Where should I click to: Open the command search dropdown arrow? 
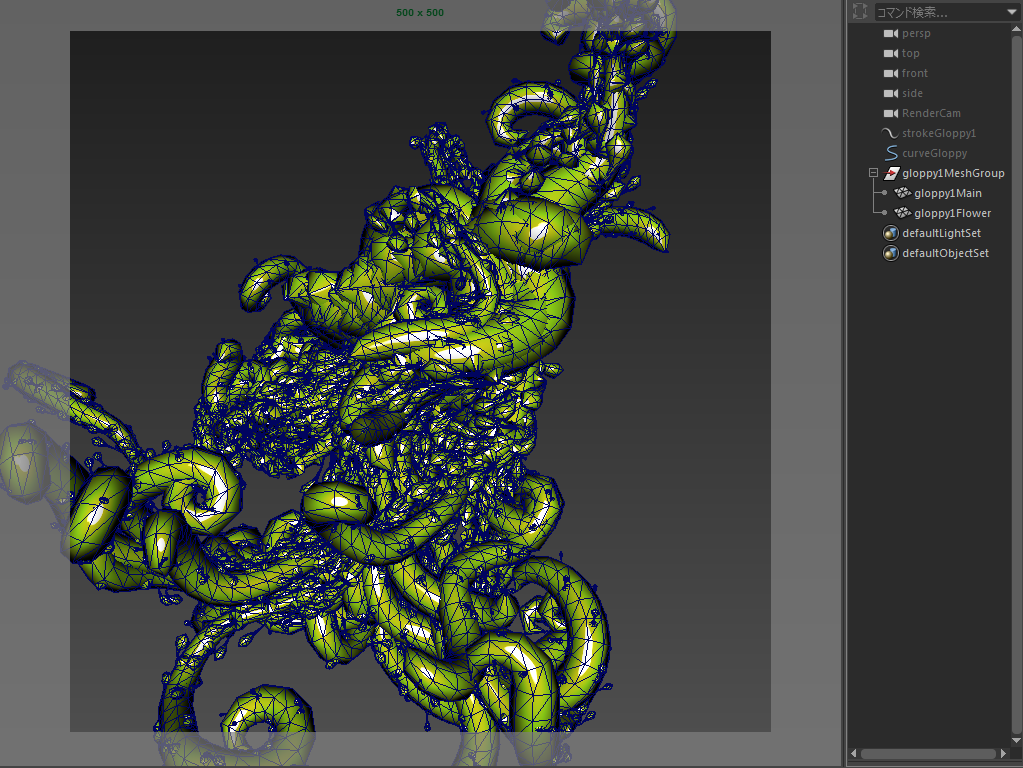pos(1012,12)
